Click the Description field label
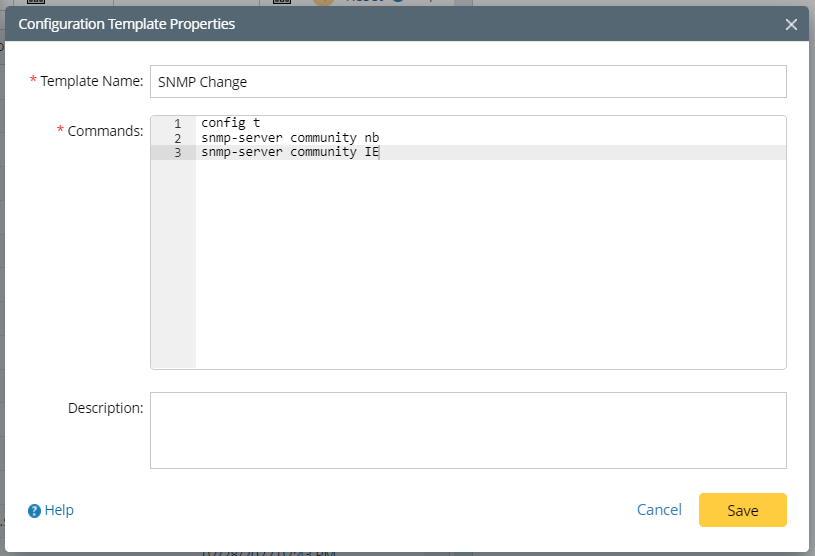815x556 pixels. (106, 408)
